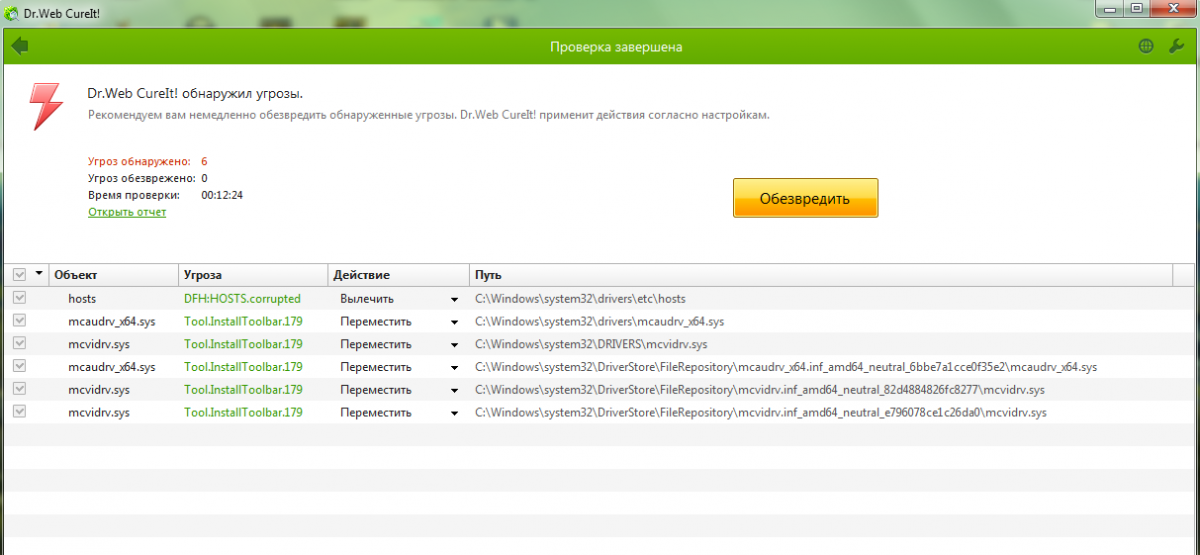
Task: Toggle checkbox for mcvidrv.sys in DRIVERS folder
Action: tap(19, 344)
